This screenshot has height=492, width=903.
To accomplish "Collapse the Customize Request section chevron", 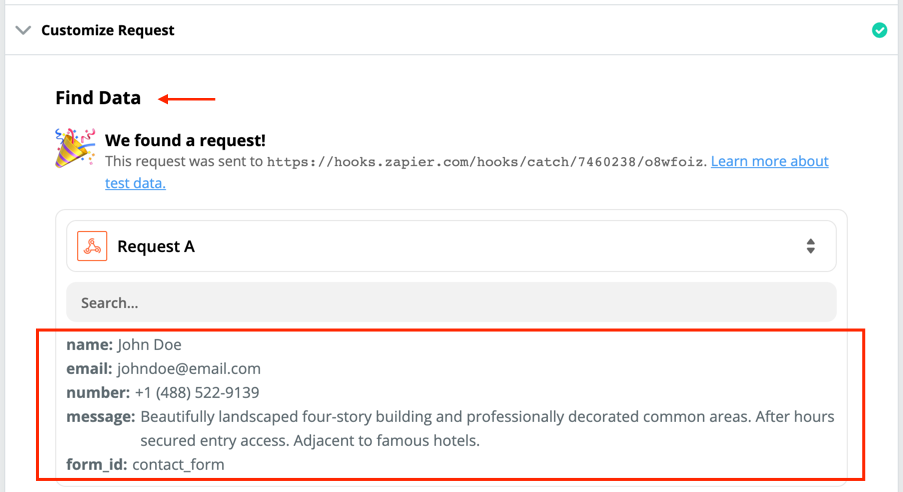I will coord(23,30).
